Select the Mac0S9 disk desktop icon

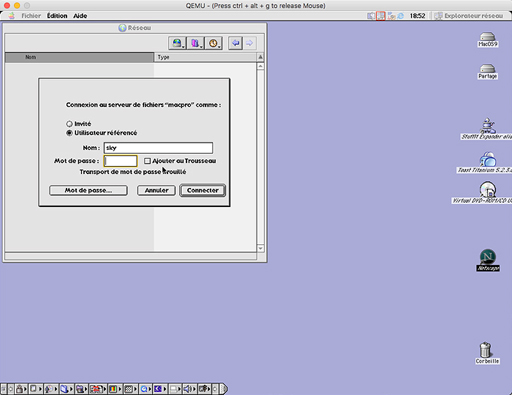pyautogui.click(x=488, y=39)
